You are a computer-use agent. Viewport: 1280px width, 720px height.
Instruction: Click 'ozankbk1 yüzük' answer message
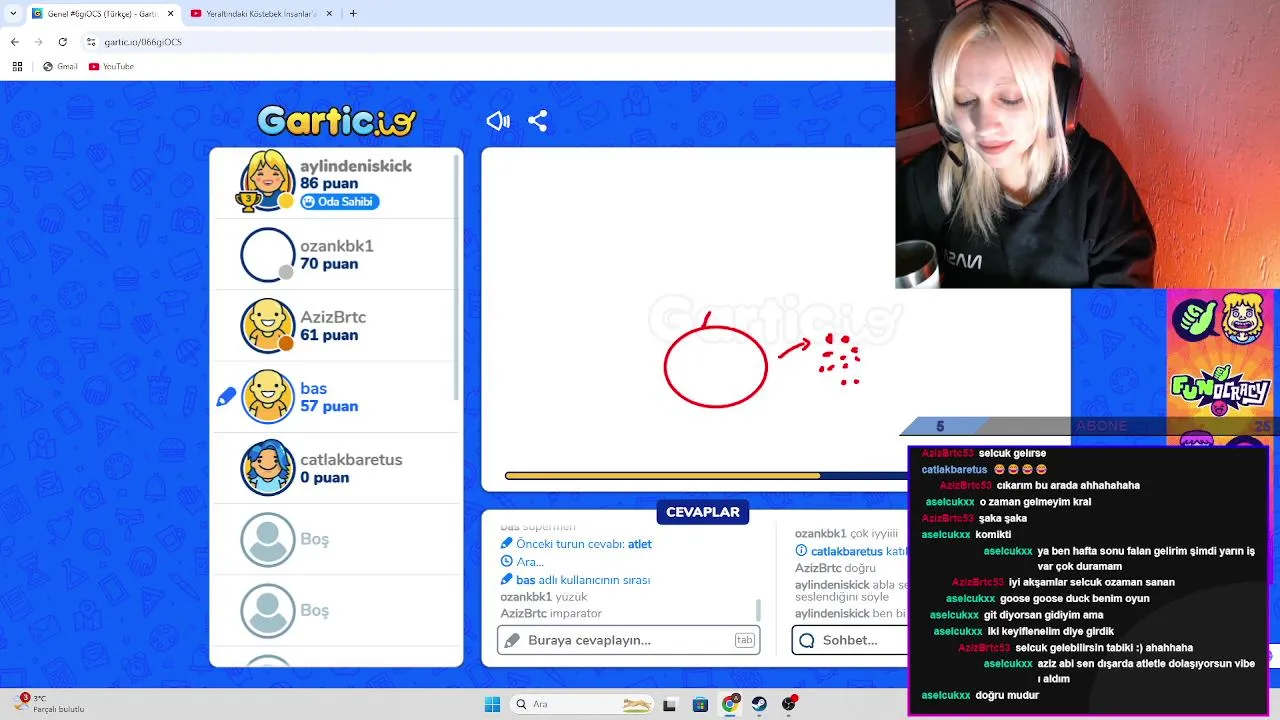pos(544,597)
